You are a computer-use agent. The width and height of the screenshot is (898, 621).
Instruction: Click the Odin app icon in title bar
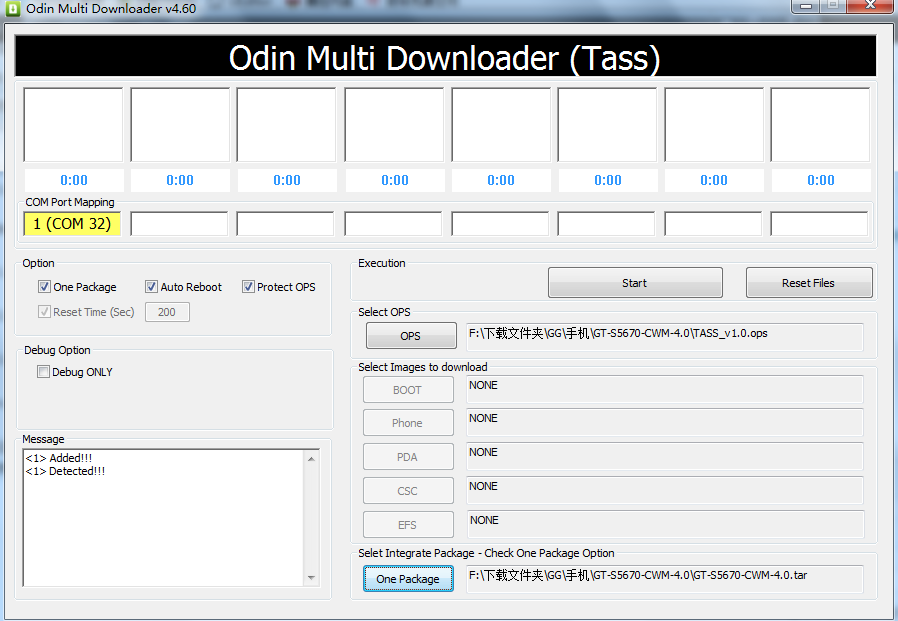[x=12, y=9]
